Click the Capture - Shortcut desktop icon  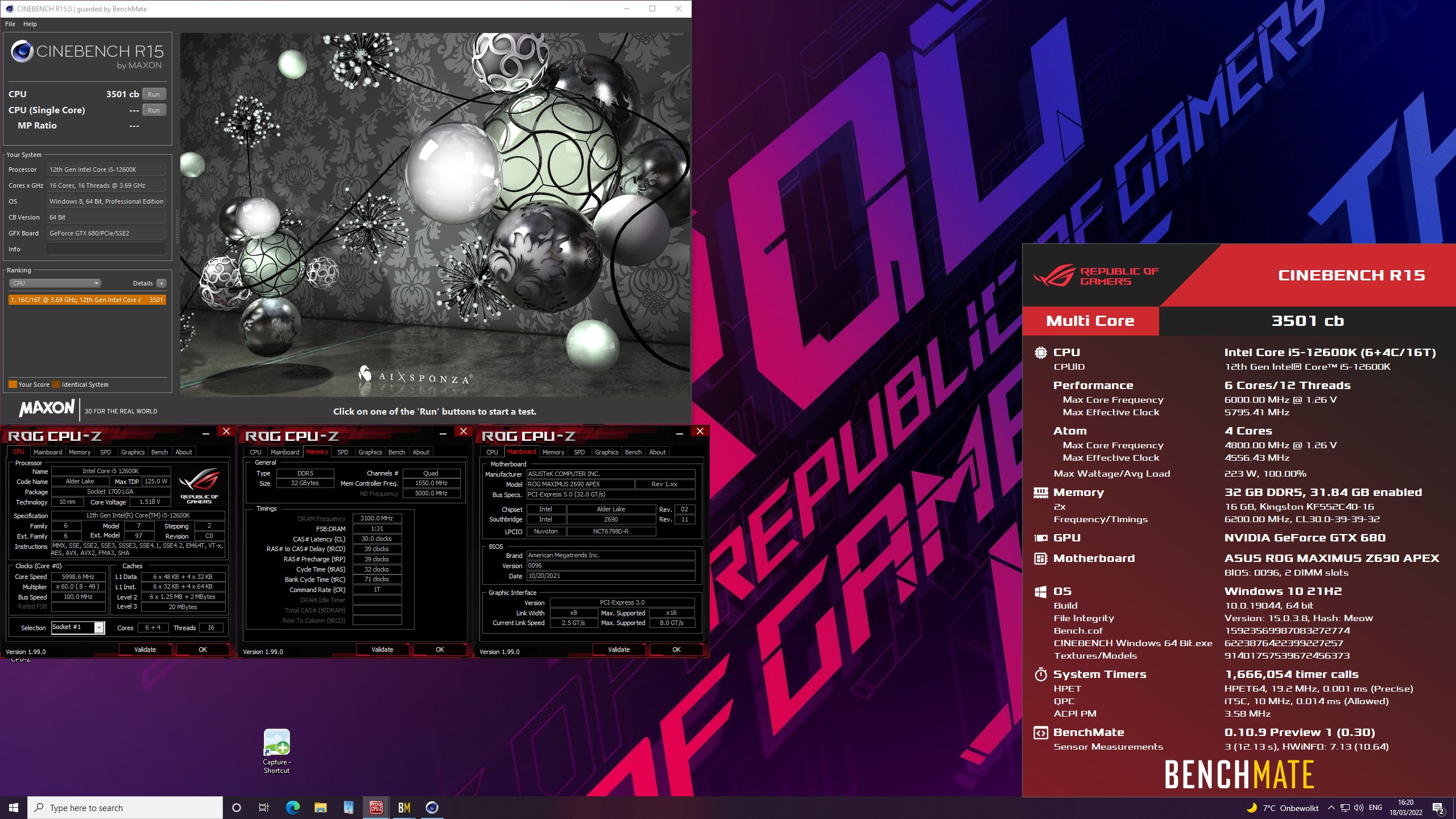pos(277,751)
